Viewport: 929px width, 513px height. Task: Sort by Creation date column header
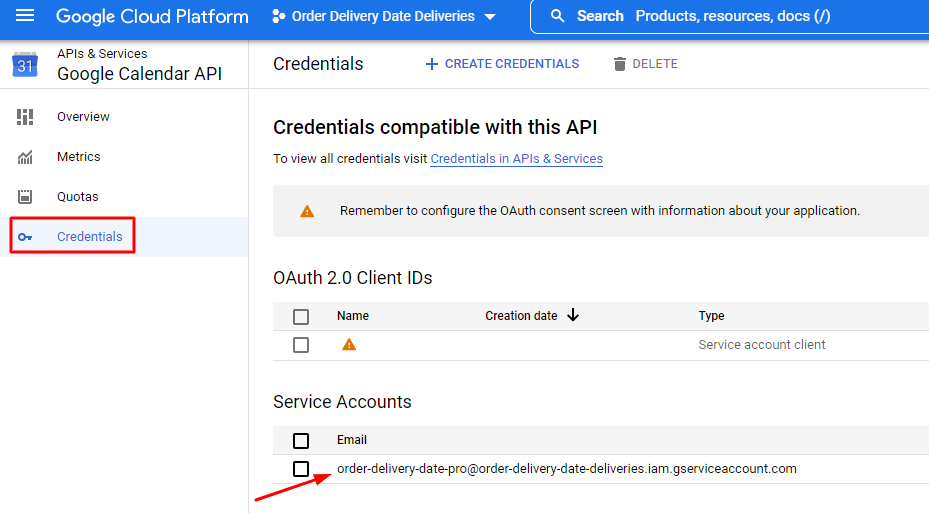click(x=521, y=316)
